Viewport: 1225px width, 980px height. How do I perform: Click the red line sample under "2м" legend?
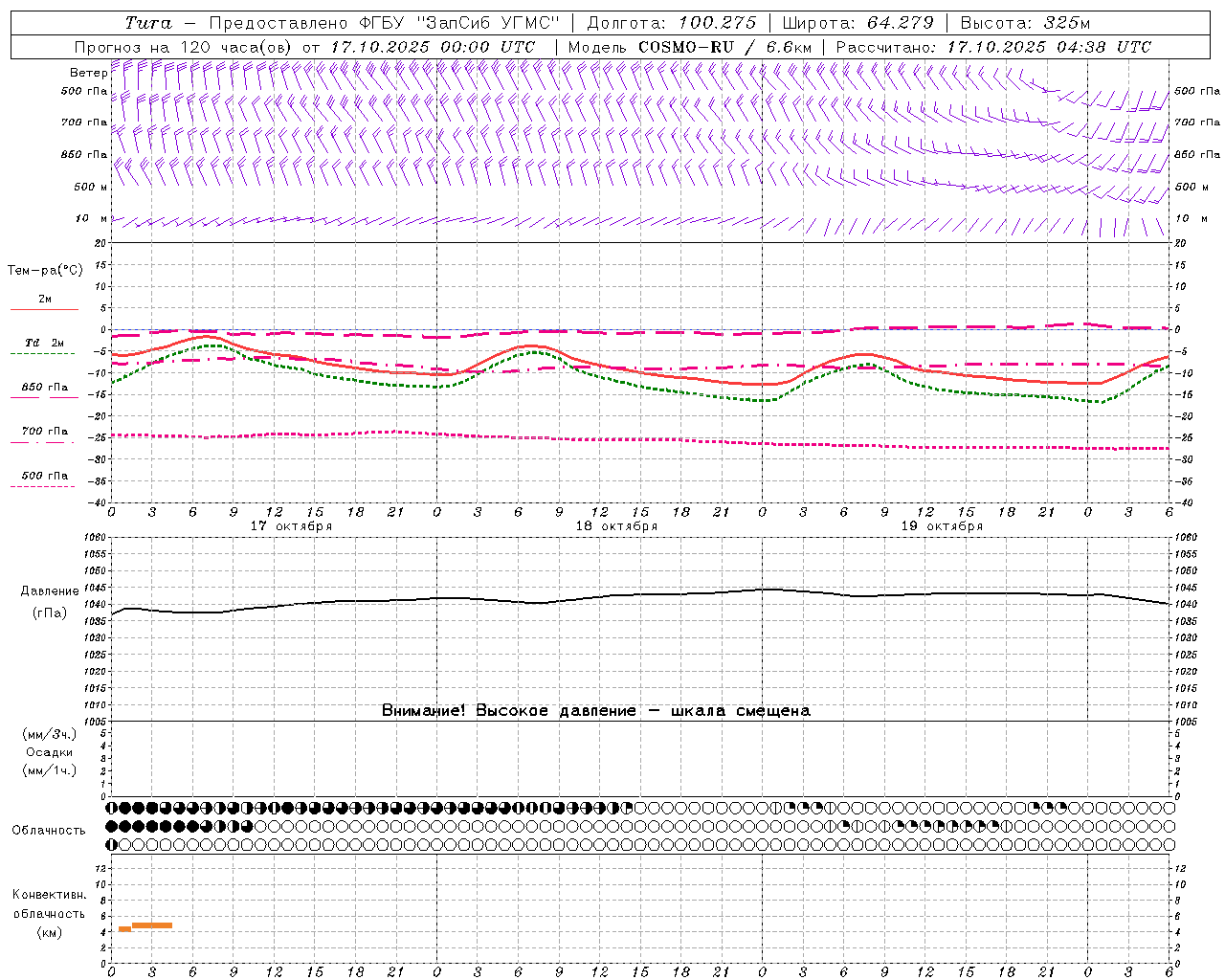(44, 309)
